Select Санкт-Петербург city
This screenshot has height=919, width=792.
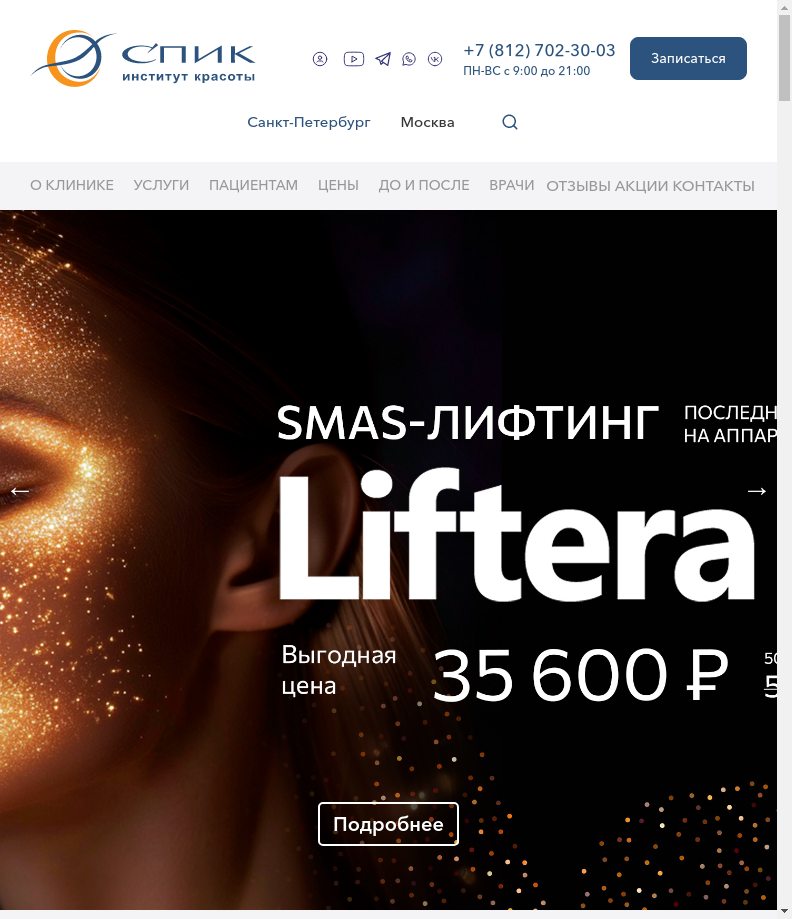click(x=308, y=122)
